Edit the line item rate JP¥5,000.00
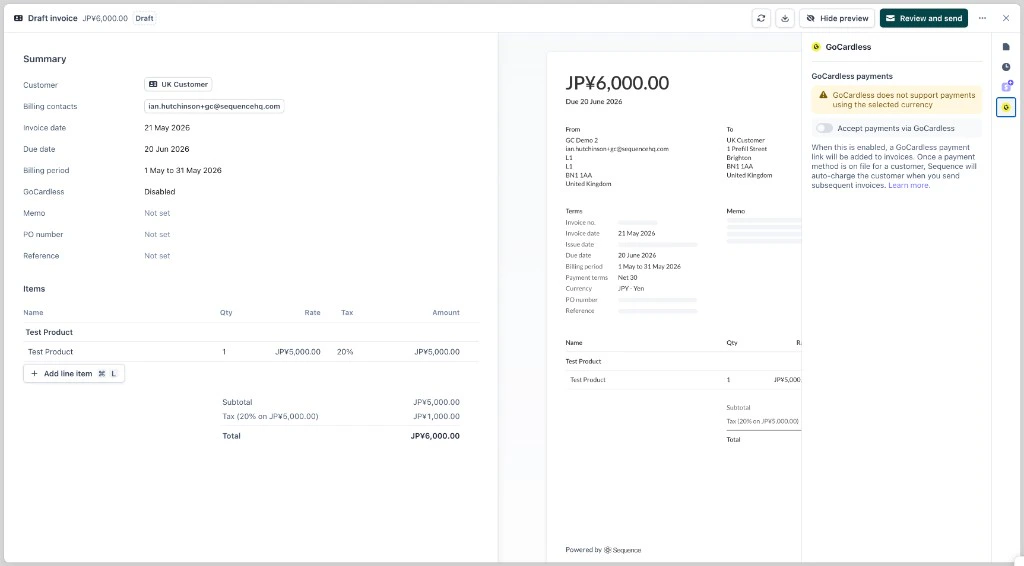This screenshot has height=566, width=1024. click(298, 352)
